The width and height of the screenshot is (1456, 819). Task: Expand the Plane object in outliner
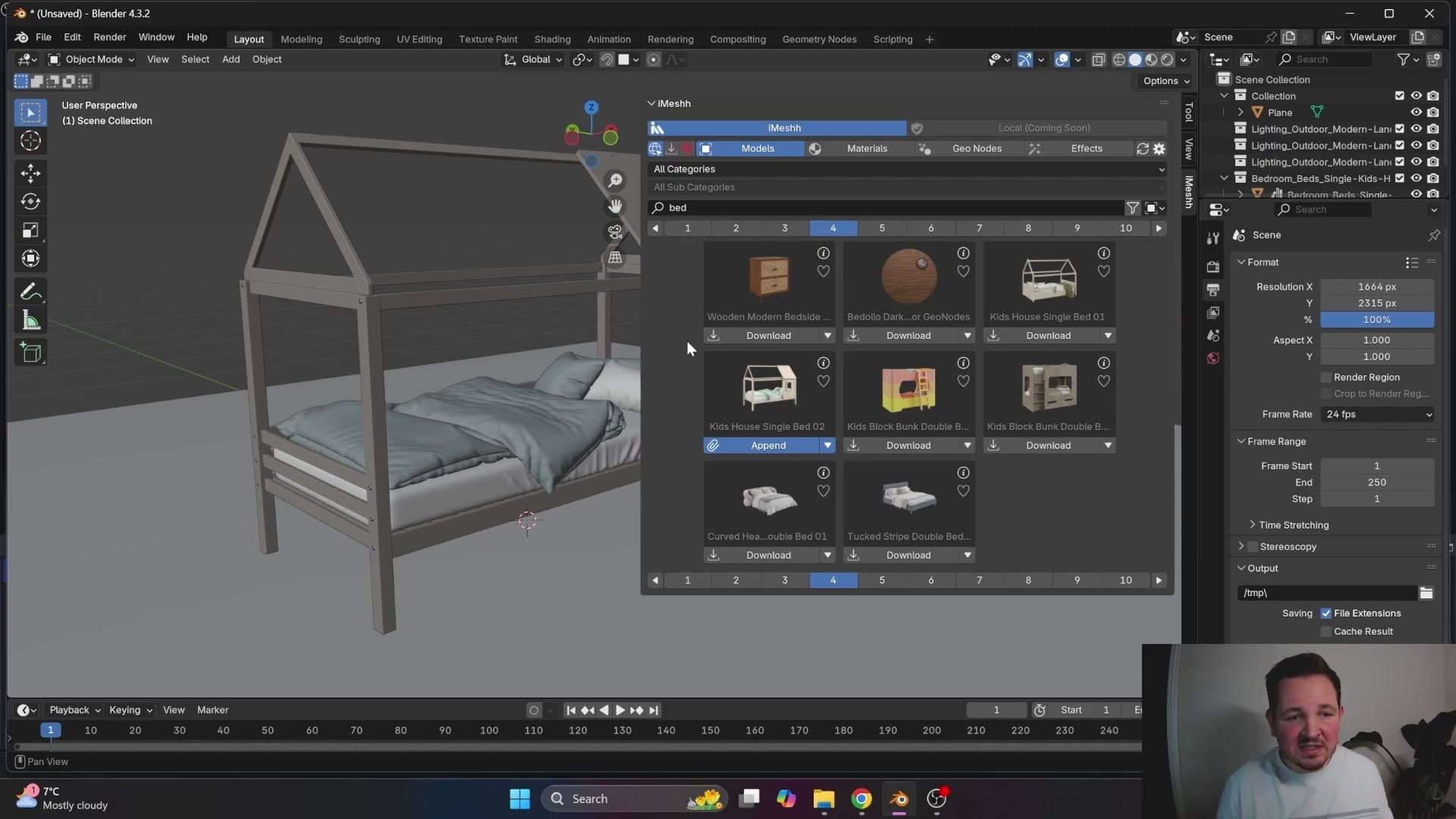point(1241,112)
